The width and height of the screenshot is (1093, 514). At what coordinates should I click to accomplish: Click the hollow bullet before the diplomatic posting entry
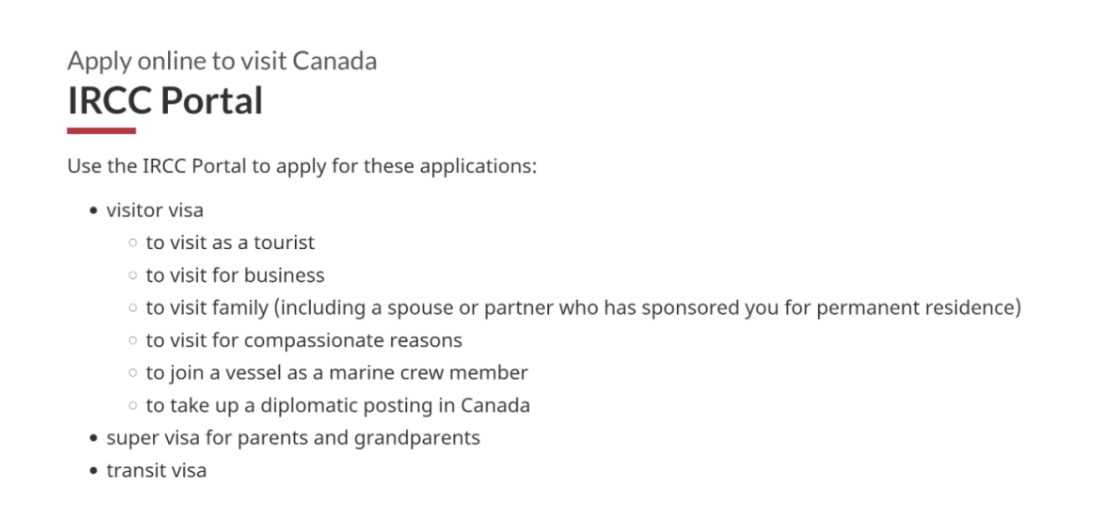(132, 407)
